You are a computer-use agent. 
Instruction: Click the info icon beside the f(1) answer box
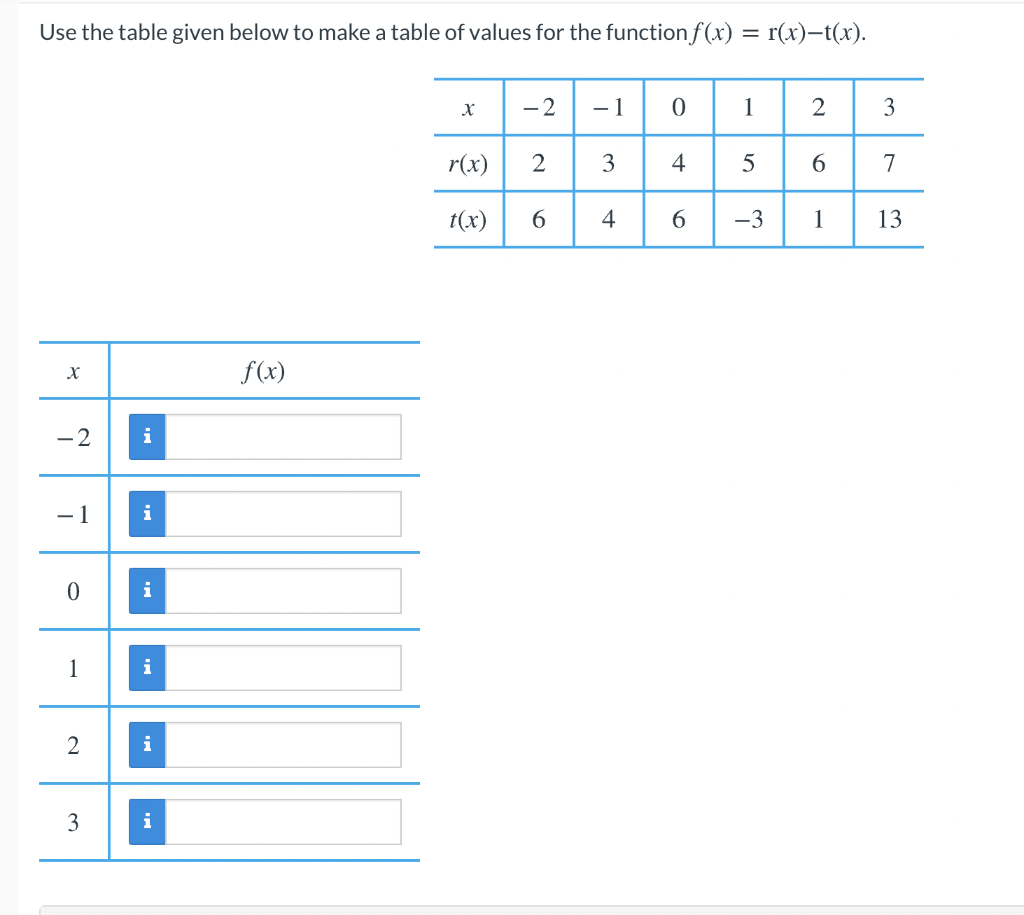tap(147, 667)
